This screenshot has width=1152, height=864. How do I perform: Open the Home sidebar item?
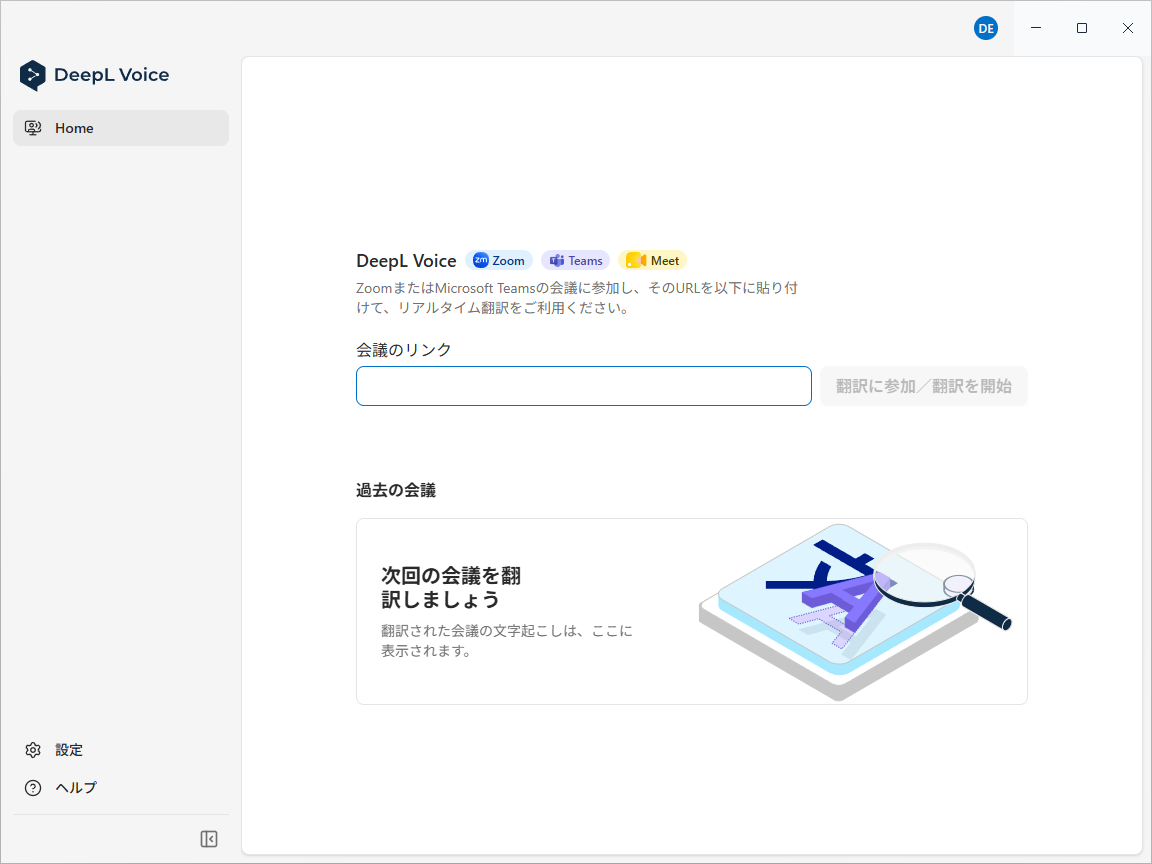[x=121, y=128]
